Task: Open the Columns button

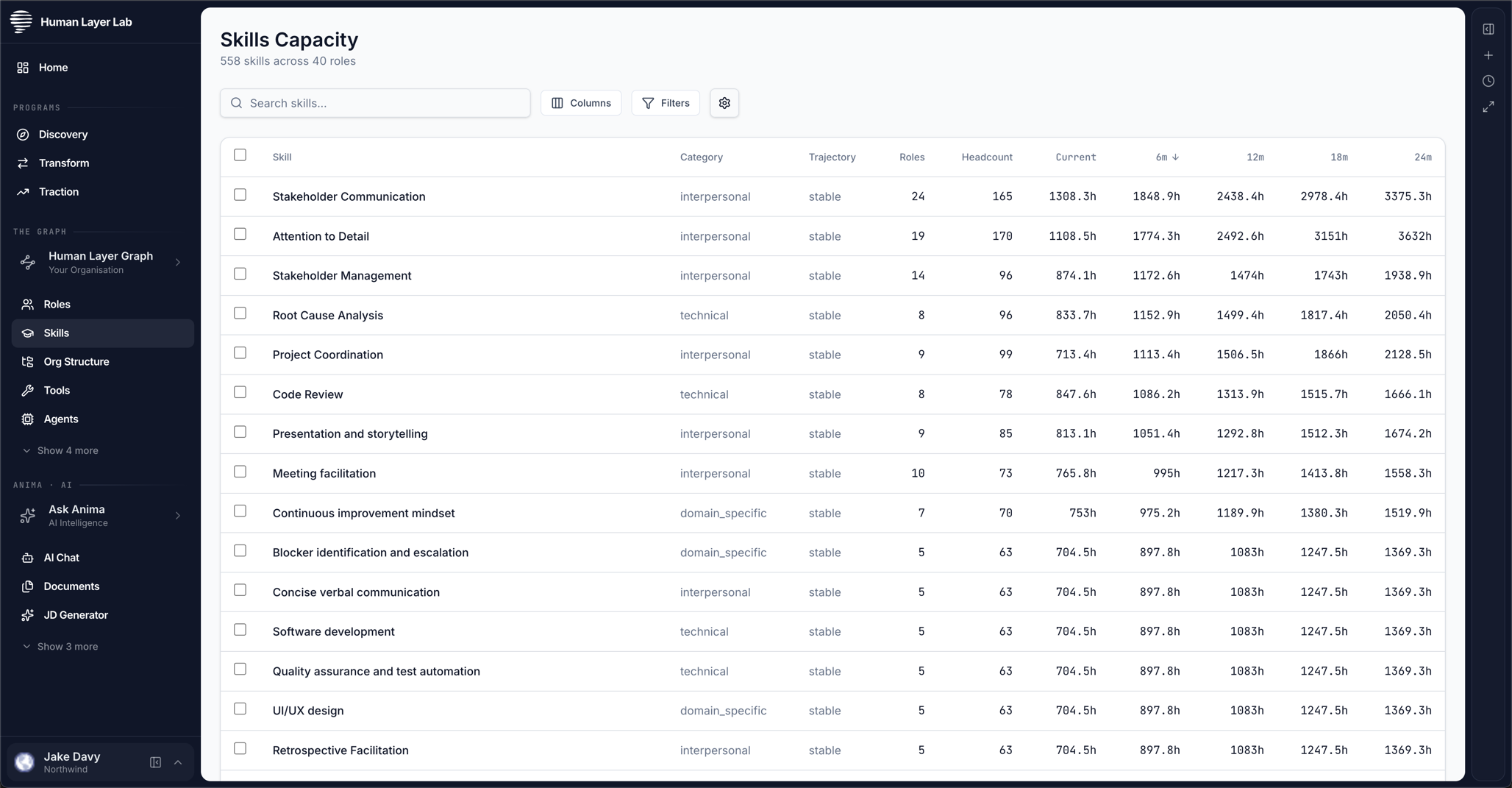Action: pos(581,103)
